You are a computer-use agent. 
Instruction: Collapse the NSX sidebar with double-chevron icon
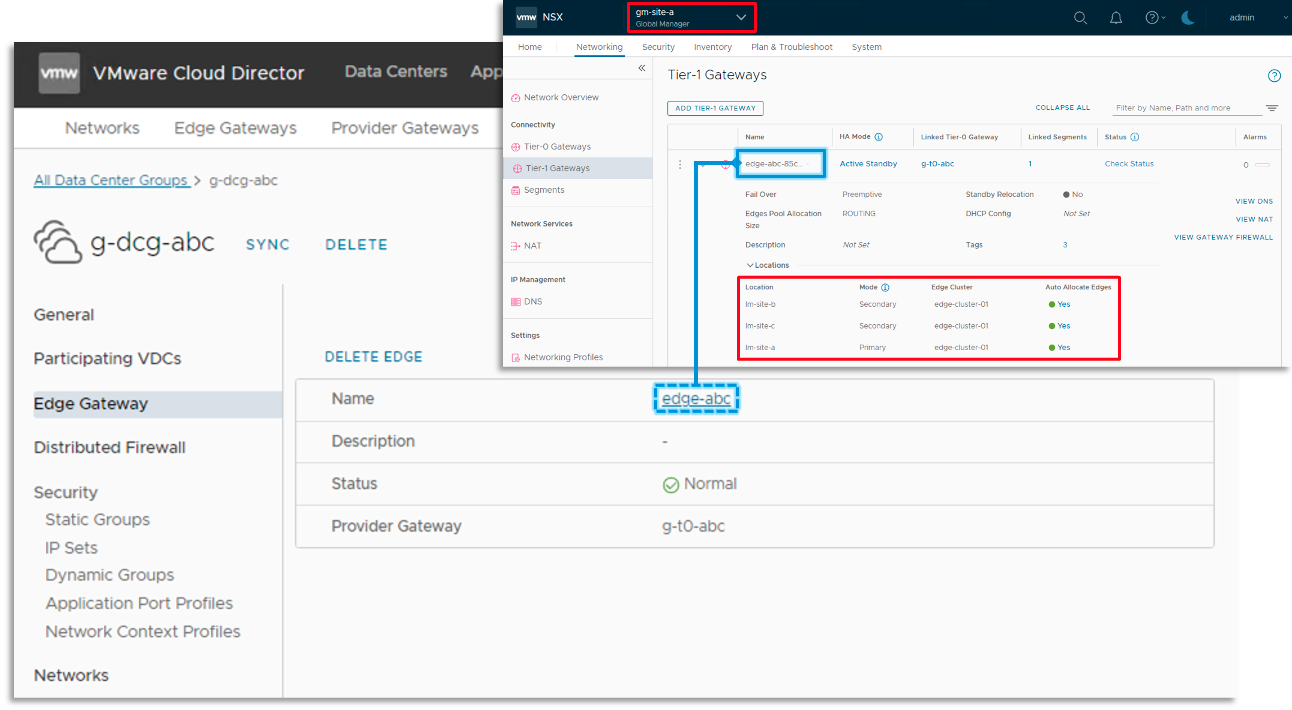[642, 68]
